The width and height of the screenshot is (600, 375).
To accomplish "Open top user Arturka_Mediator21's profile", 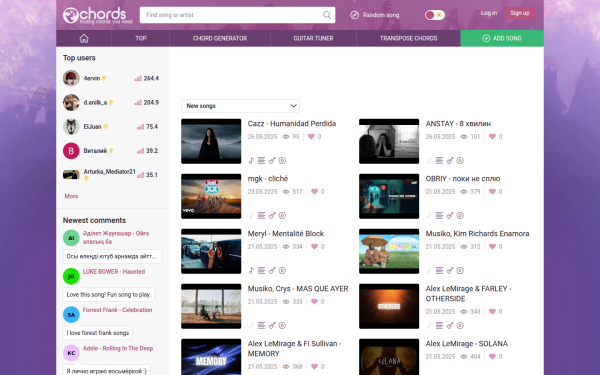I will [109, 172].
